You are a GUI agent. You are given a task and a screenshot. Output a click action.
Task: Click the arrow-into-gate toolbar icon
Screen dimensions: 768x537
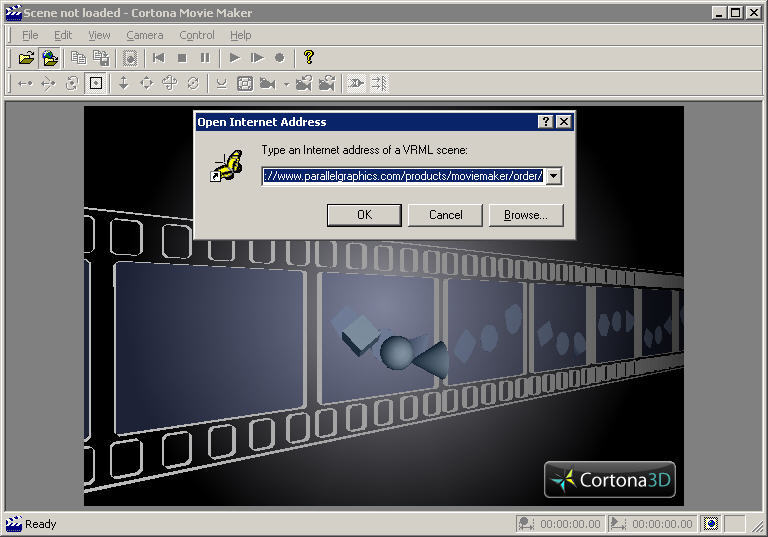(356, 84)
